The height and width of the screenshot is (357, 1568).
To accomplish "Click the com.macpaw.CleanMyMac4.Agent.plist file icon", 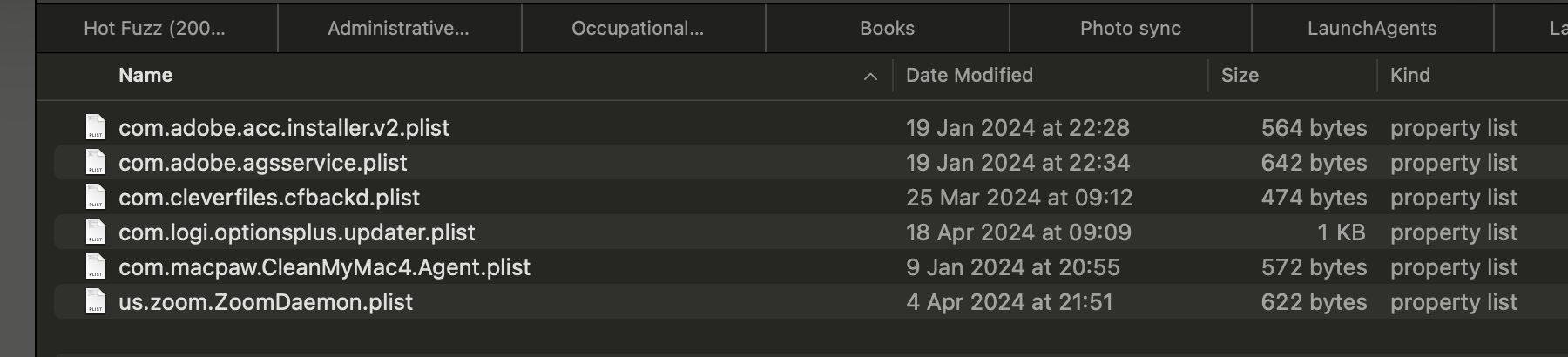I will point(96,267).
